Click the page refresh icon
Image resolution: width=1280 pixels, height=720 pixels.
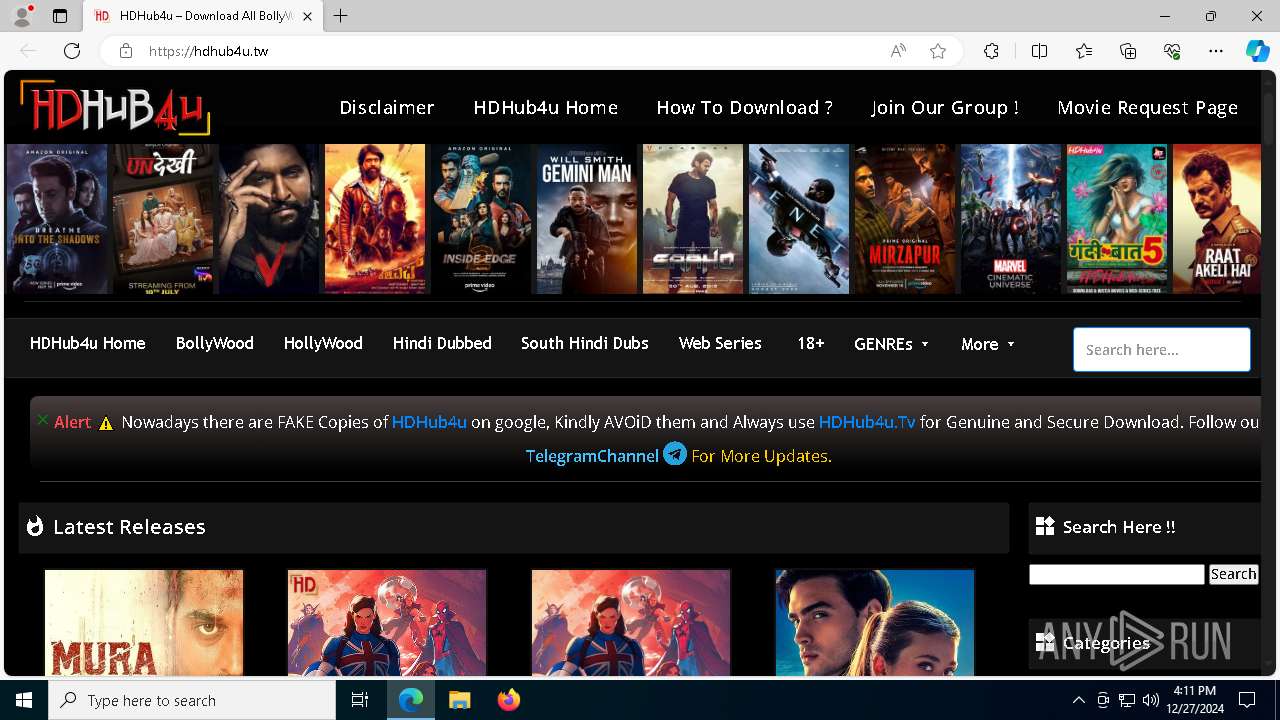coord(72,51)
